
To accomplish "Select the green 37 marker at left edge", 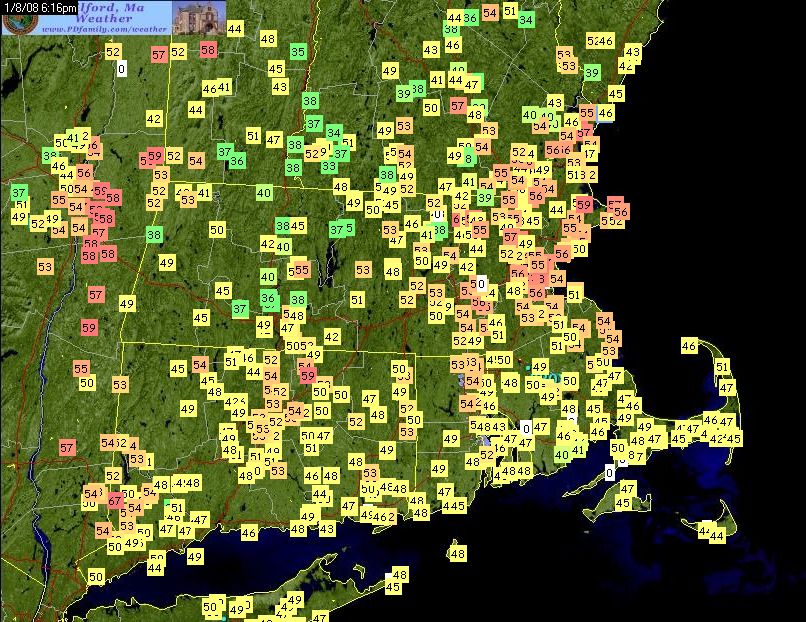I will (x=19, y=192).
